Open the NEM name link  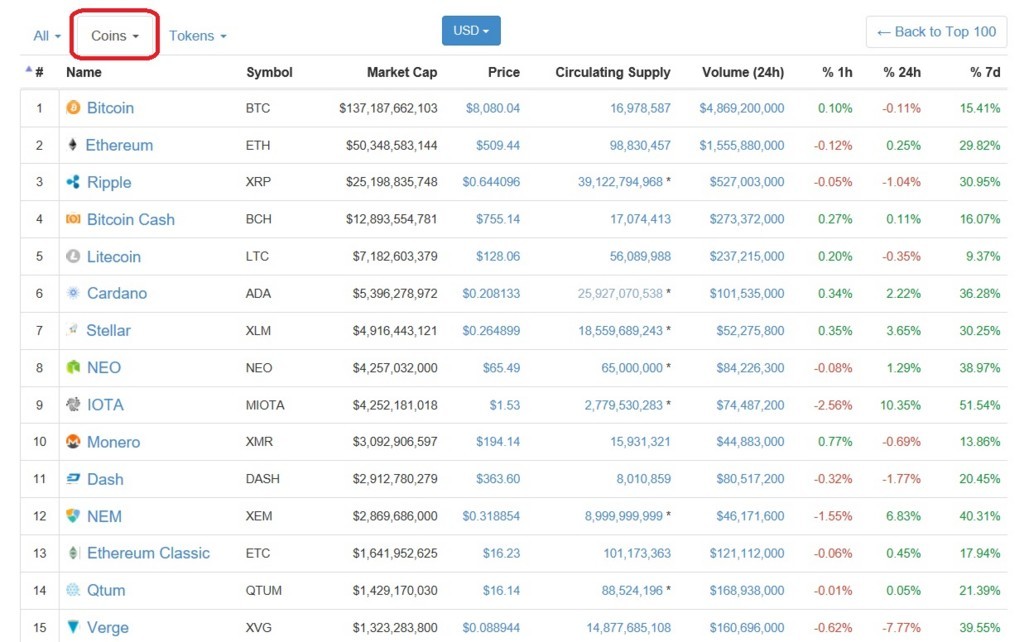[104, 517]
